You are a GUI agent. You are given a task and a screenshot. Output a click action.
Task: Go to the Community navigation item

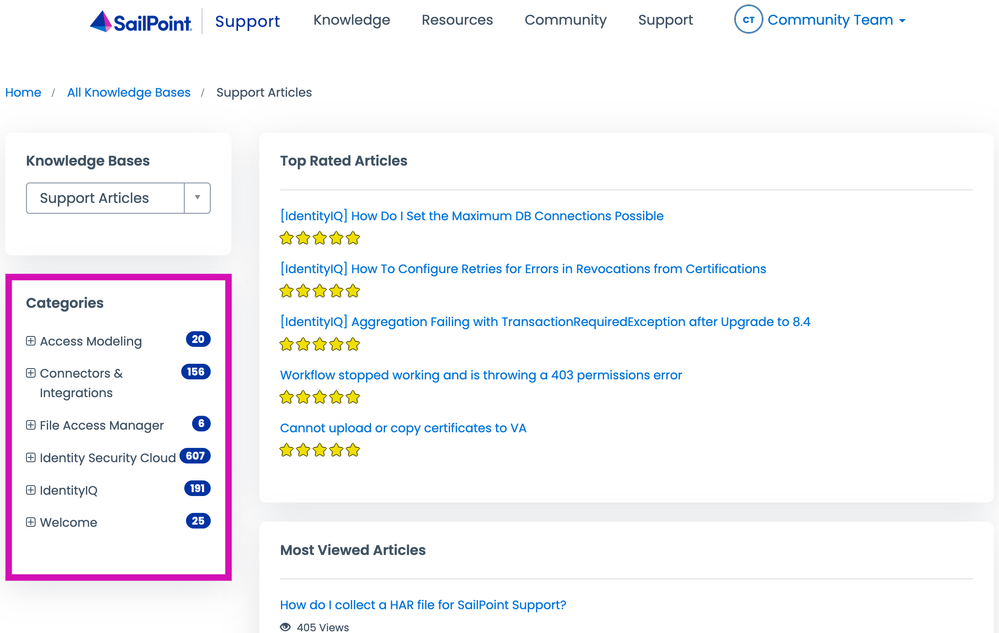click(565, 20)
